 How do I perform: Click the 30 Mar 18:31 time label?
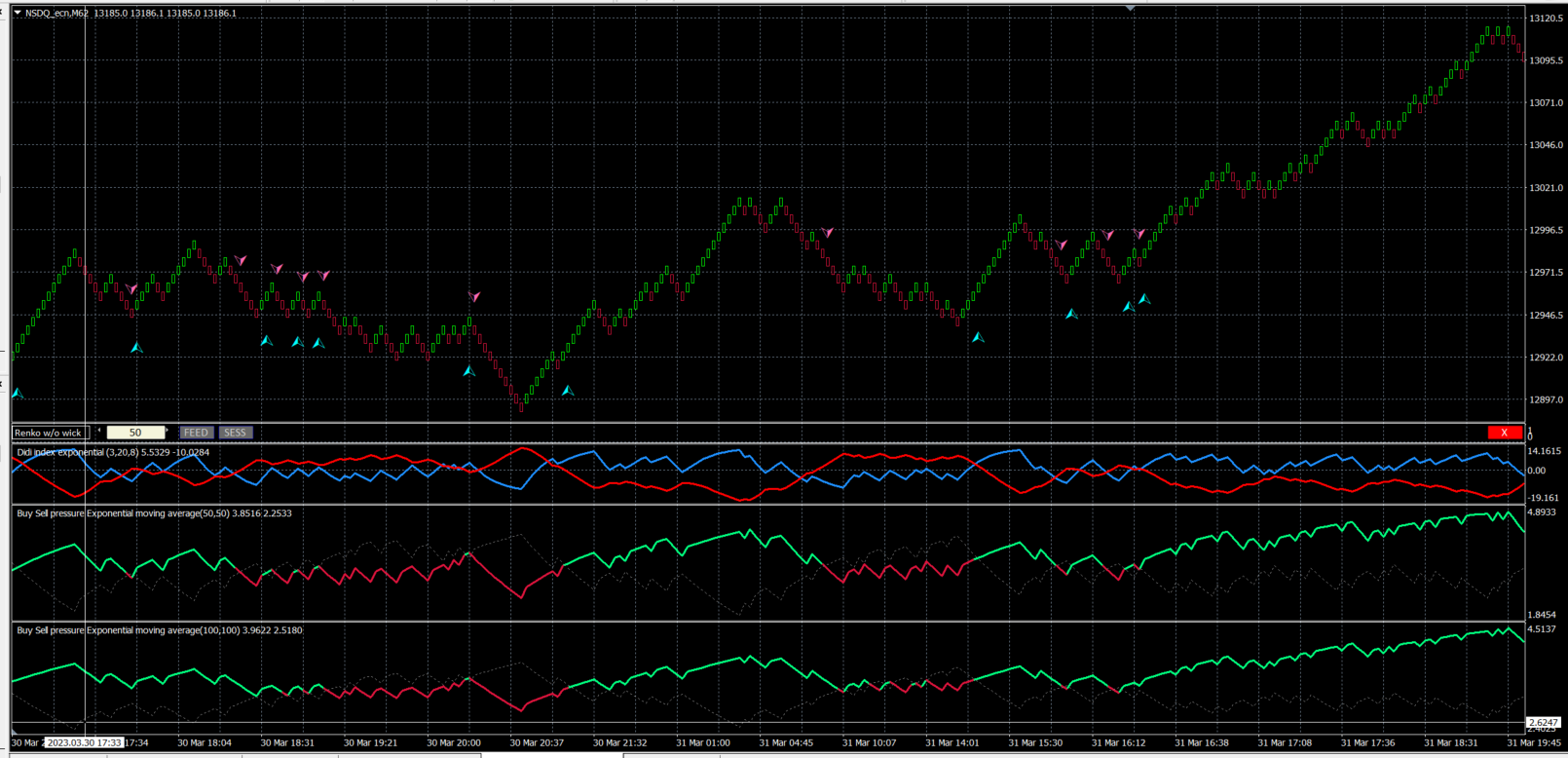click(x=287, y=742)
